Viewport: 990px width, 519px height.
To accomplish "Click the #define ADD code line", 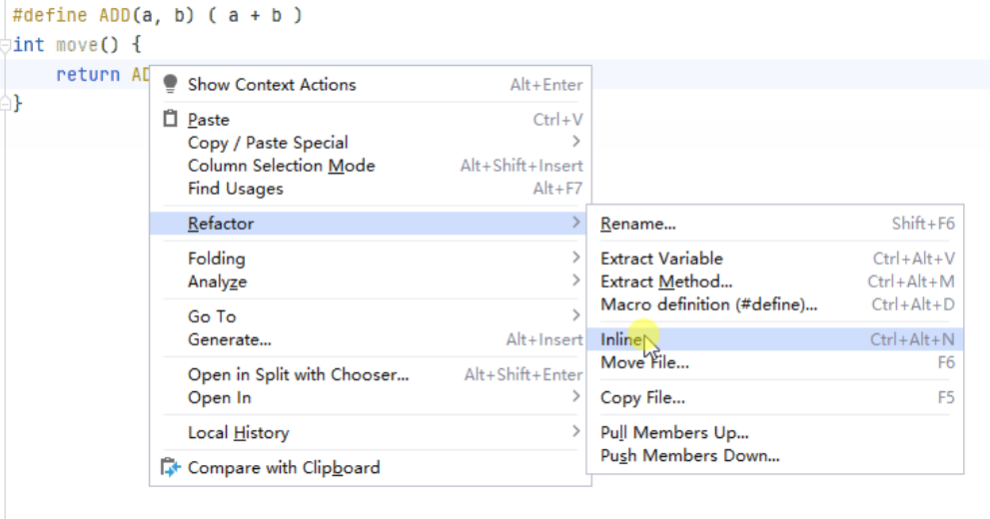I will [157, 16].
